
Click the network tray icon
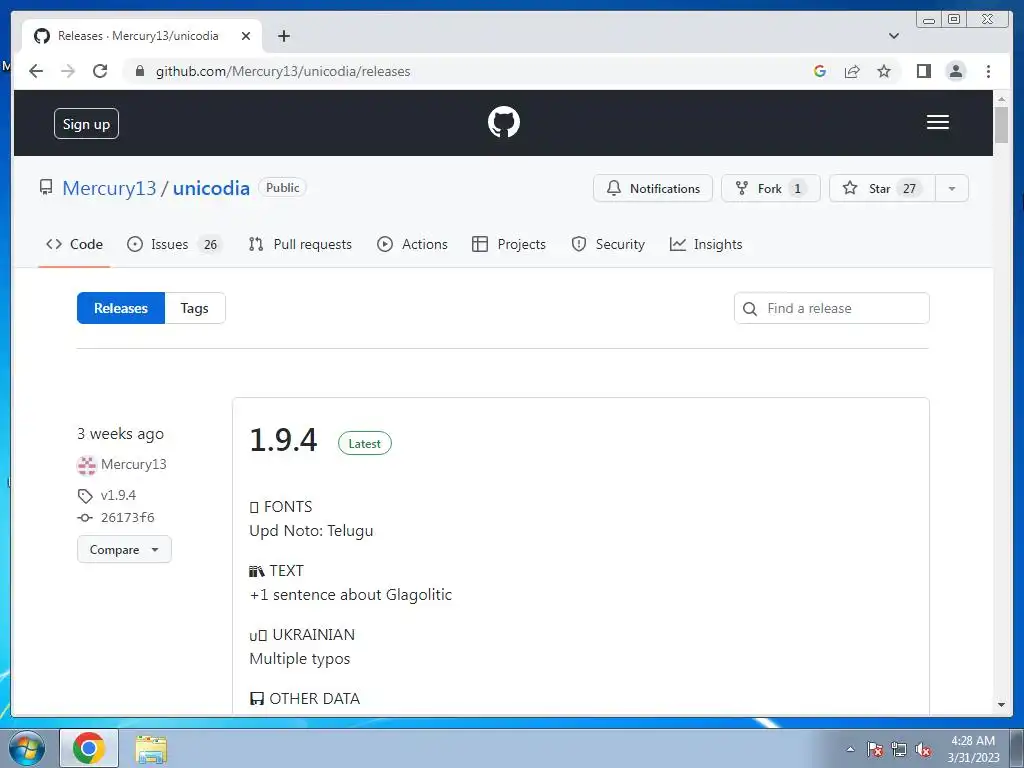click(x=899, y=750)
